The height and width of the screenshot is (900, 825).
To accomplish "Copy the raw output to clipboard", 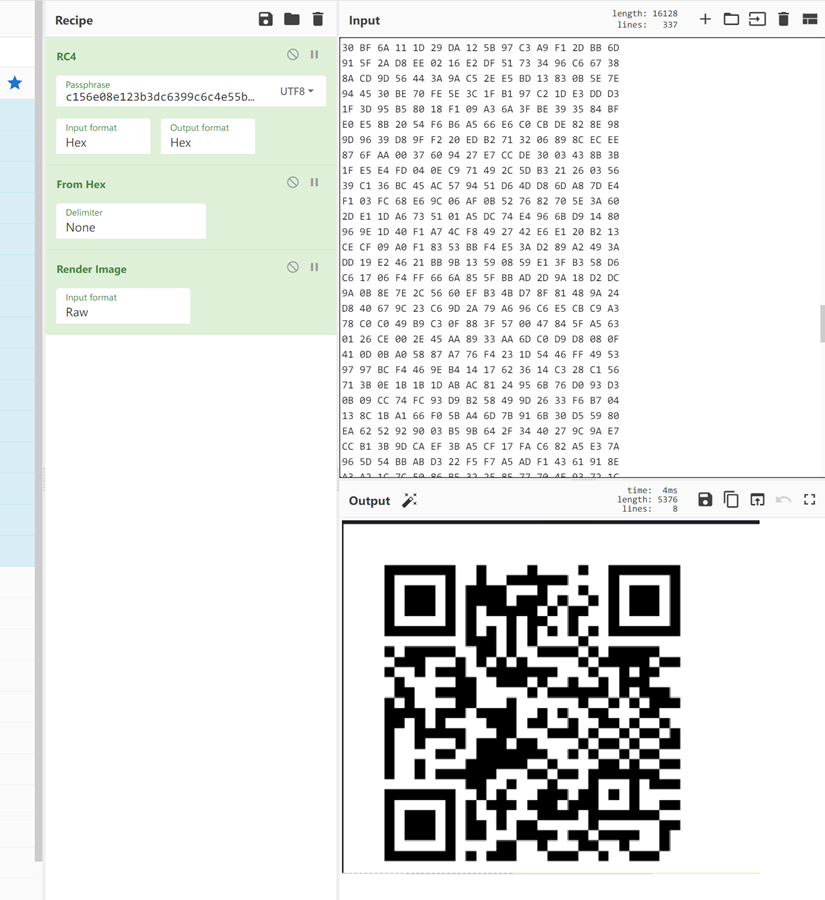I will (x=731, y=499).
